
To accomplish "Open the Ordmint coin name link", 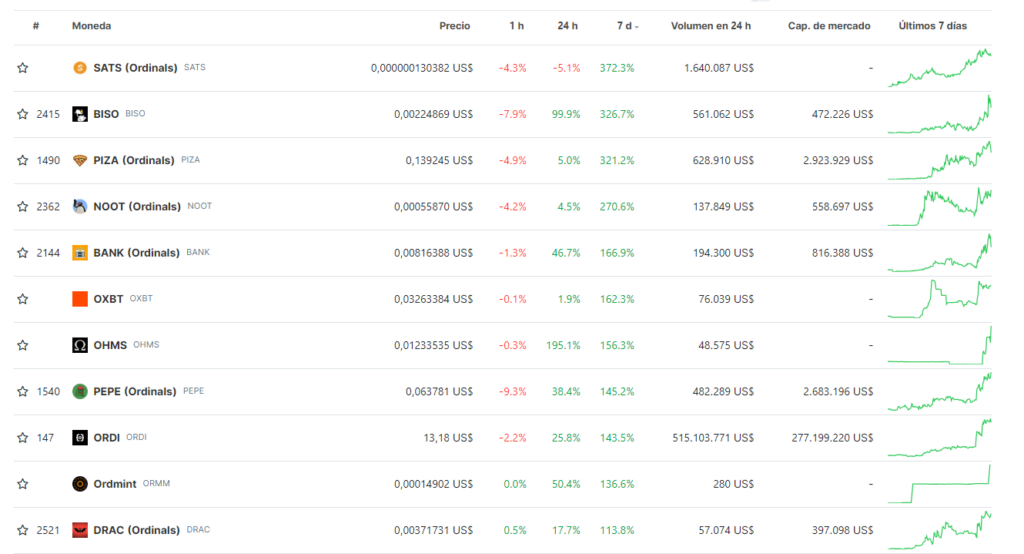I will (115, 484).
